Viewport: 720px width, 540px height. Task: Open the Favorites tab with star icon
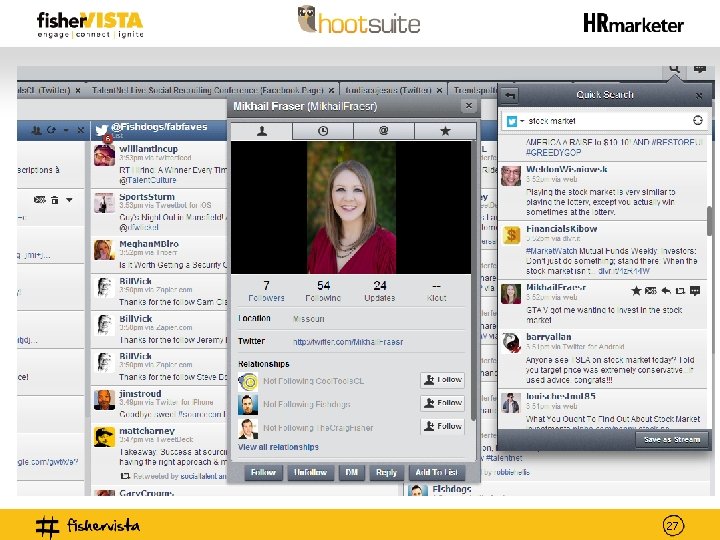coord(445,131)
